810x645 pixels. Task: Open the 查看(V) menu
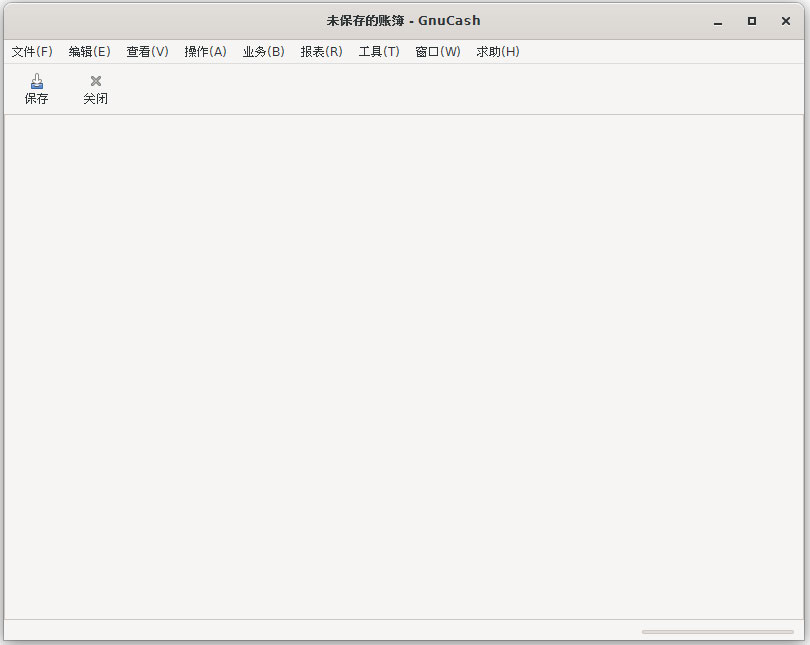[147, 52]
